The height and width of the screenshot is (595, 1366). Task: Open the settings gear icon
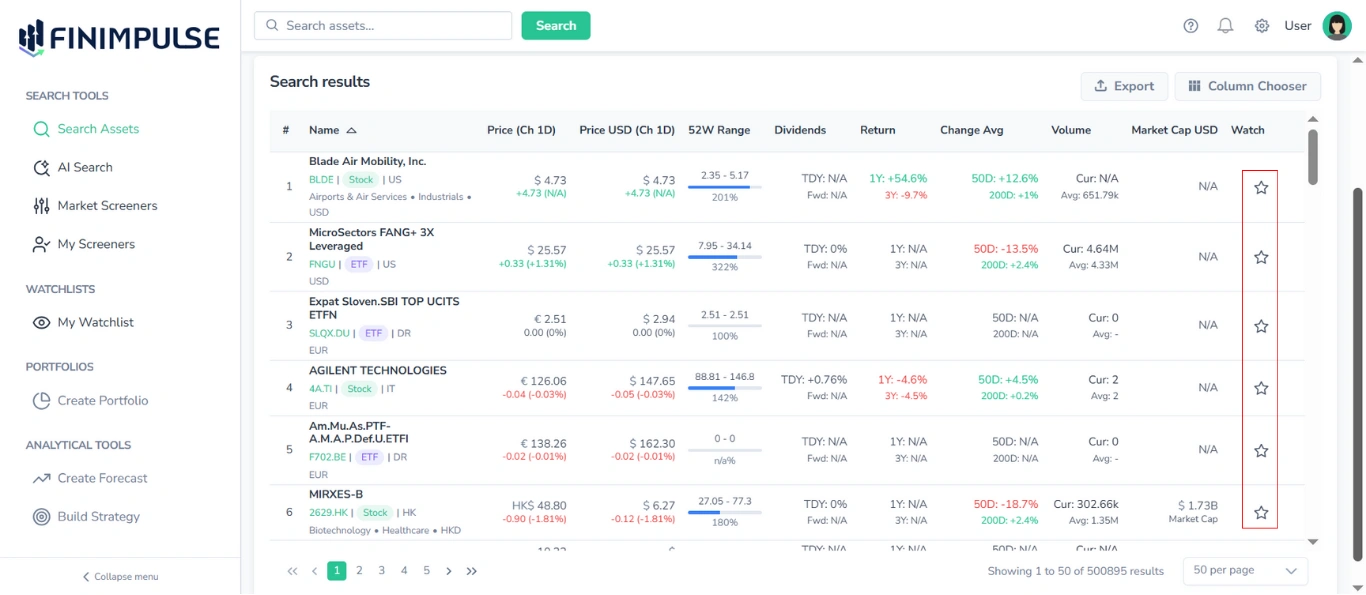1261,26
